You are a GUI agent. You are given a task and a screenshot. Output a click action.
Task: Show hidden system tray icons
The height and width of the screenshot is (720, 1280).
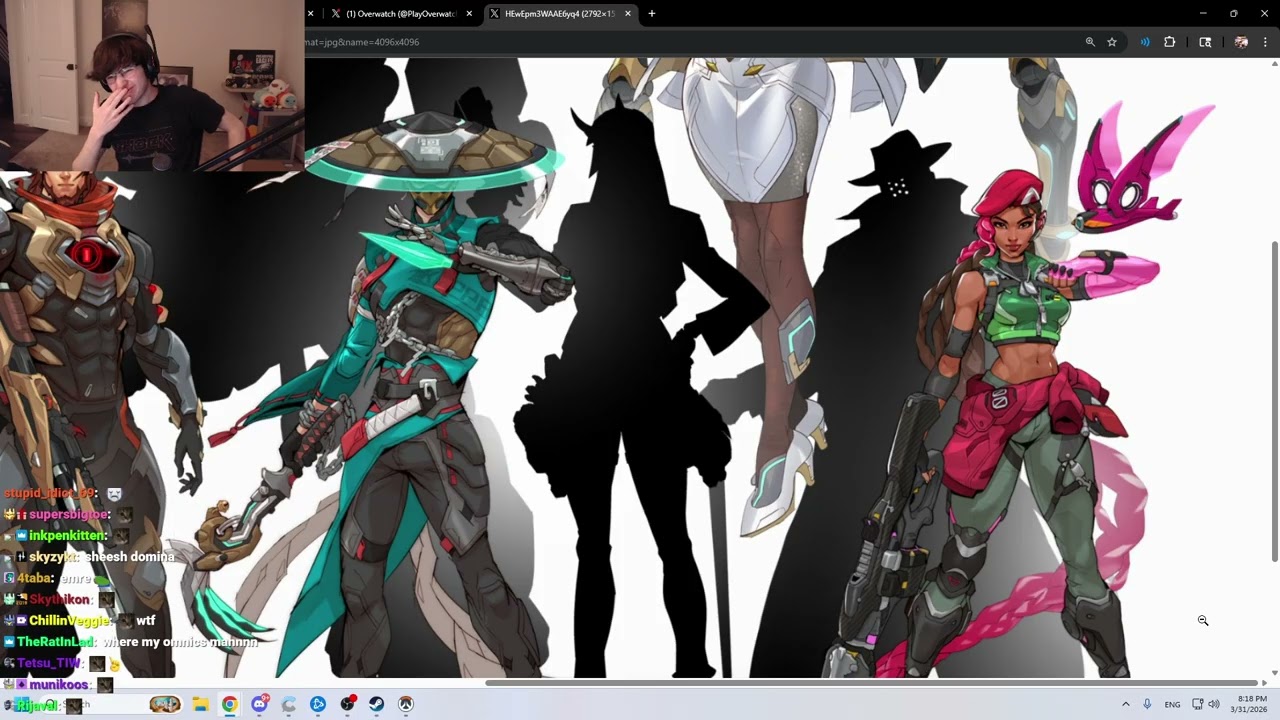pos(1125,704)
